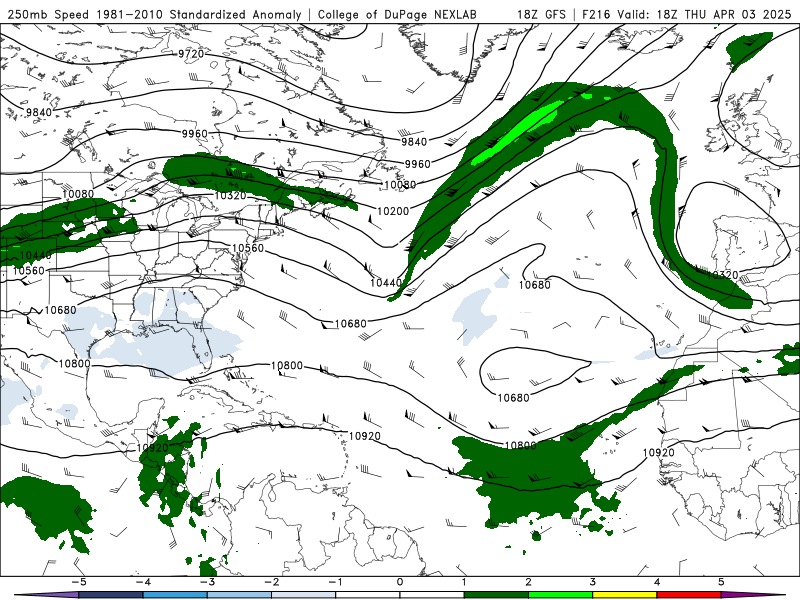Image resolution: width=800 pixels, height=600 pixels.
Task: Click the colorbar tick label '3'
Action: point(593,582)
